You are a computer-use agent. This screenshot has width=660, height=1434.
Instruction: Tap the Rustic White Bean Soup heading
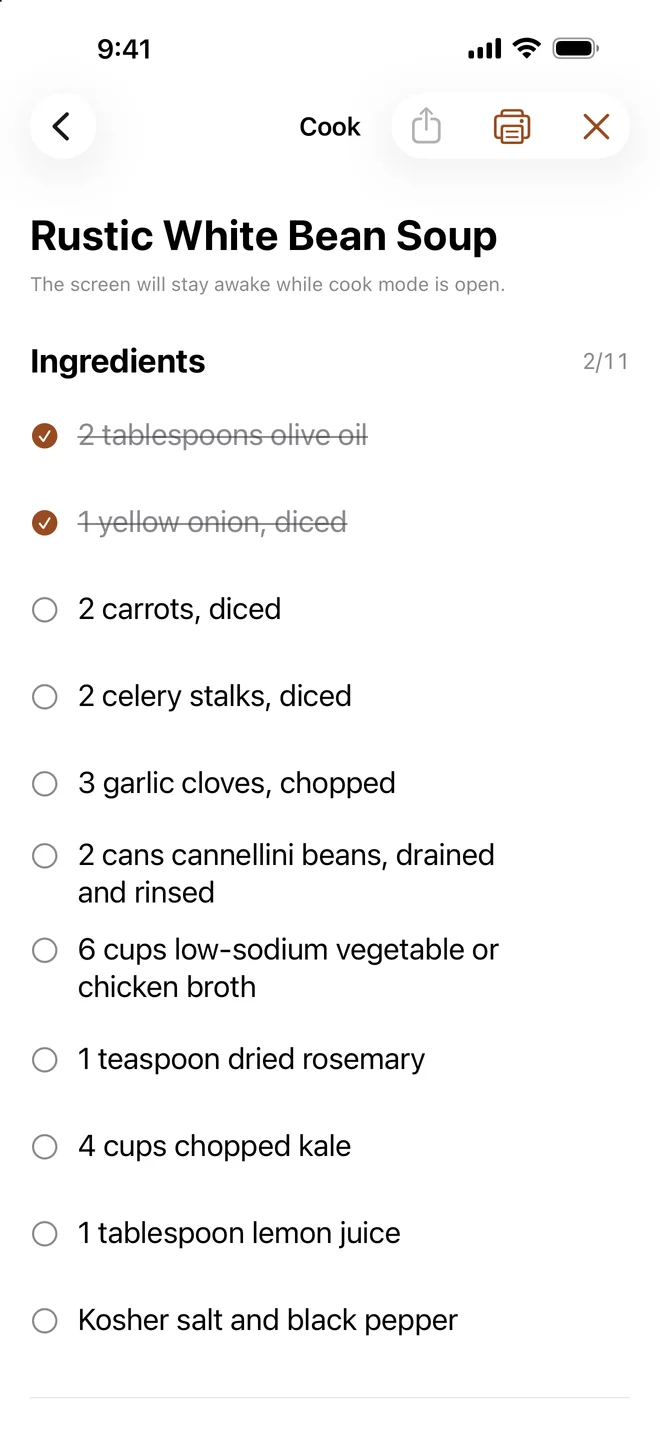[x=264, y=236]
